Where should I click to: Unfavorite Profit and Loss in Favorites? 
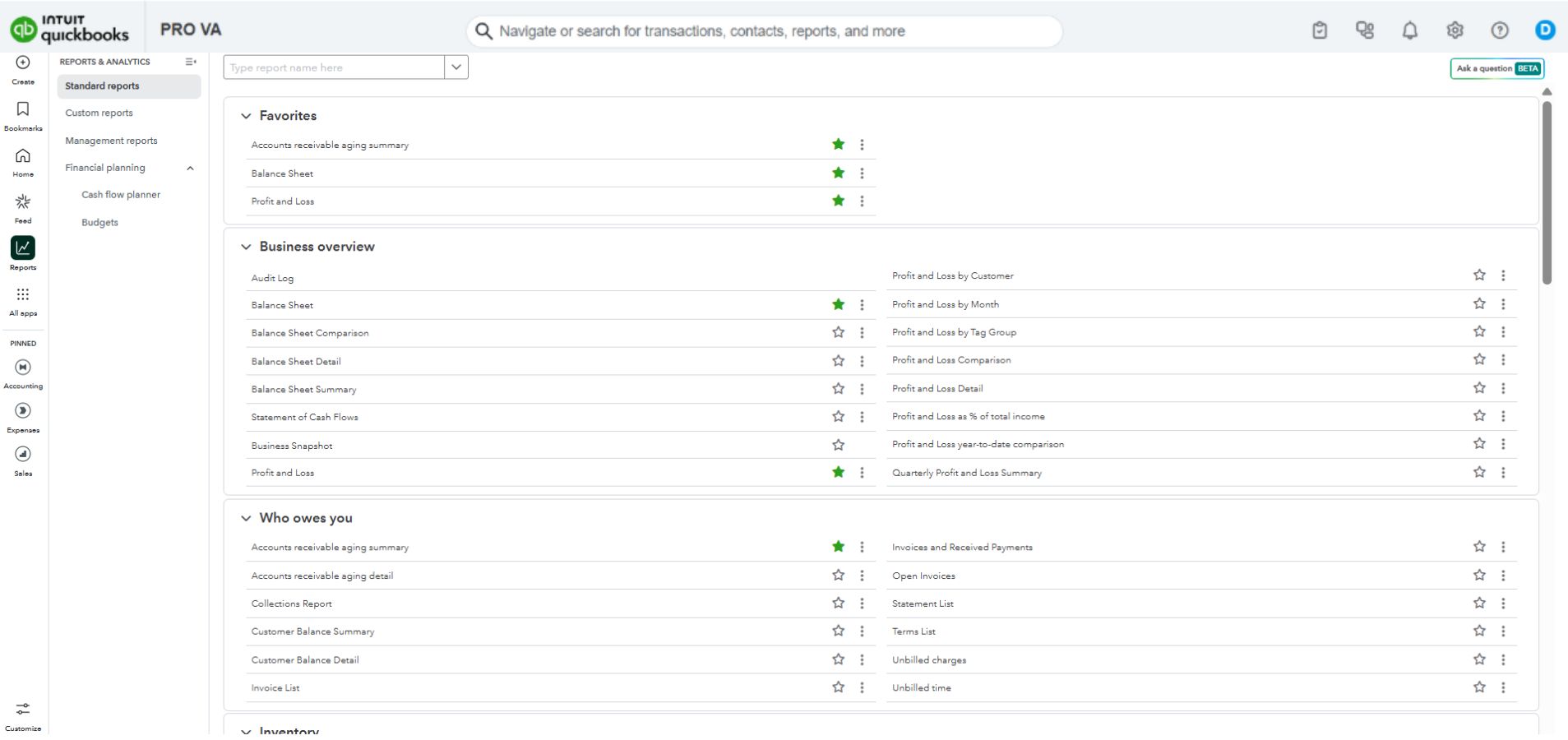pyautogui.click(x=838, y=201)
